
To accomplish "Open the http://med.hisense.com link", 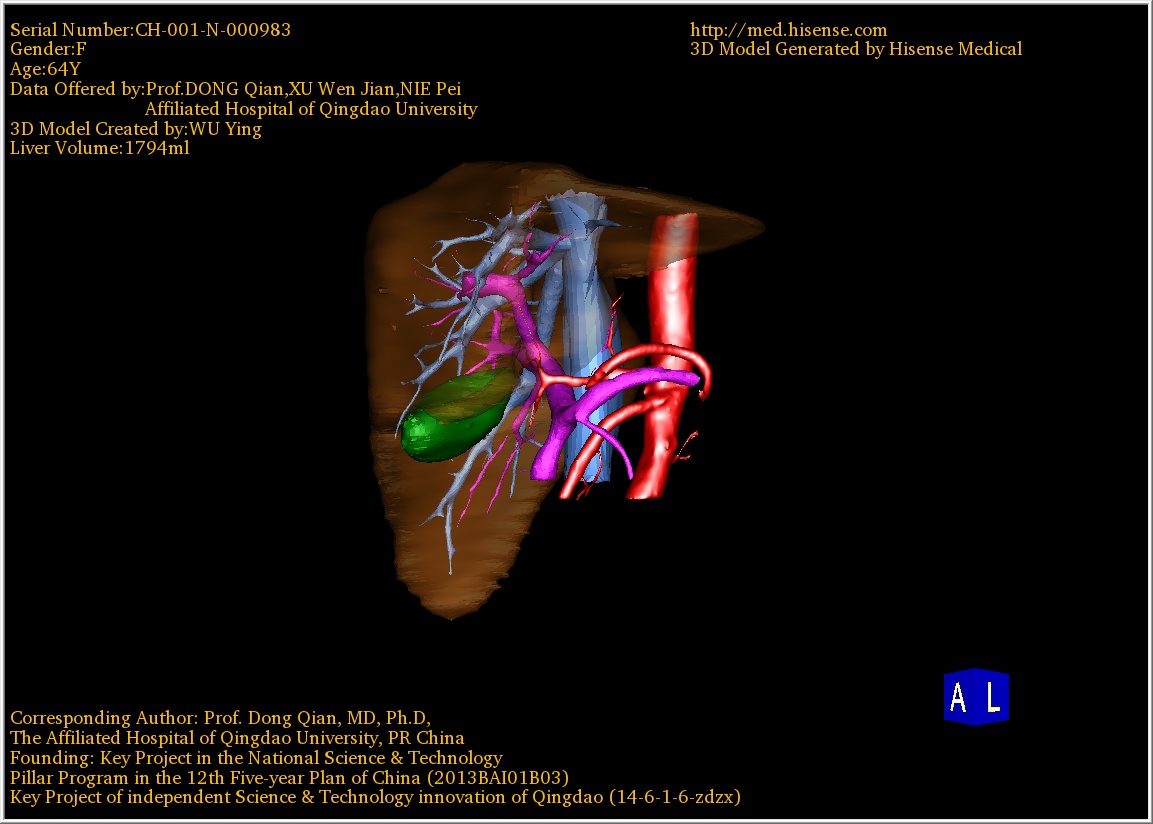I will click(x=788, y=29).
